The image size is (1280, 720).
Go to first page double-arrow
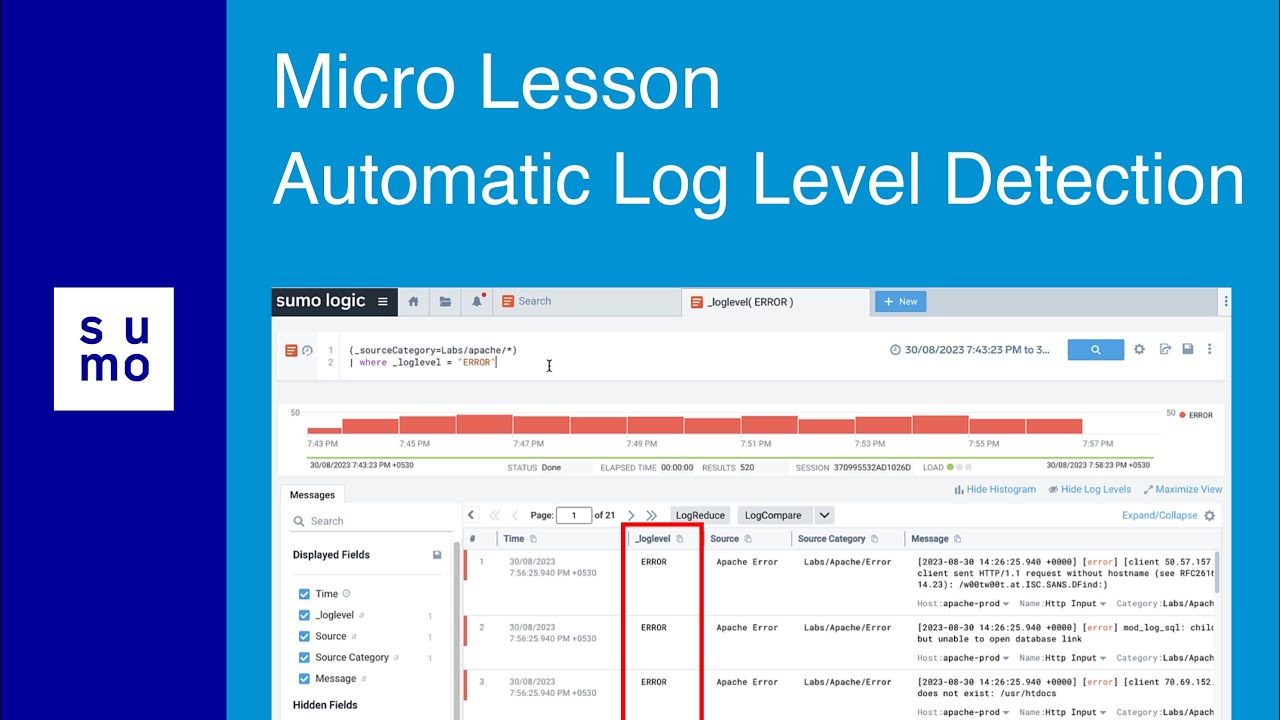click(x=494, y=515)
